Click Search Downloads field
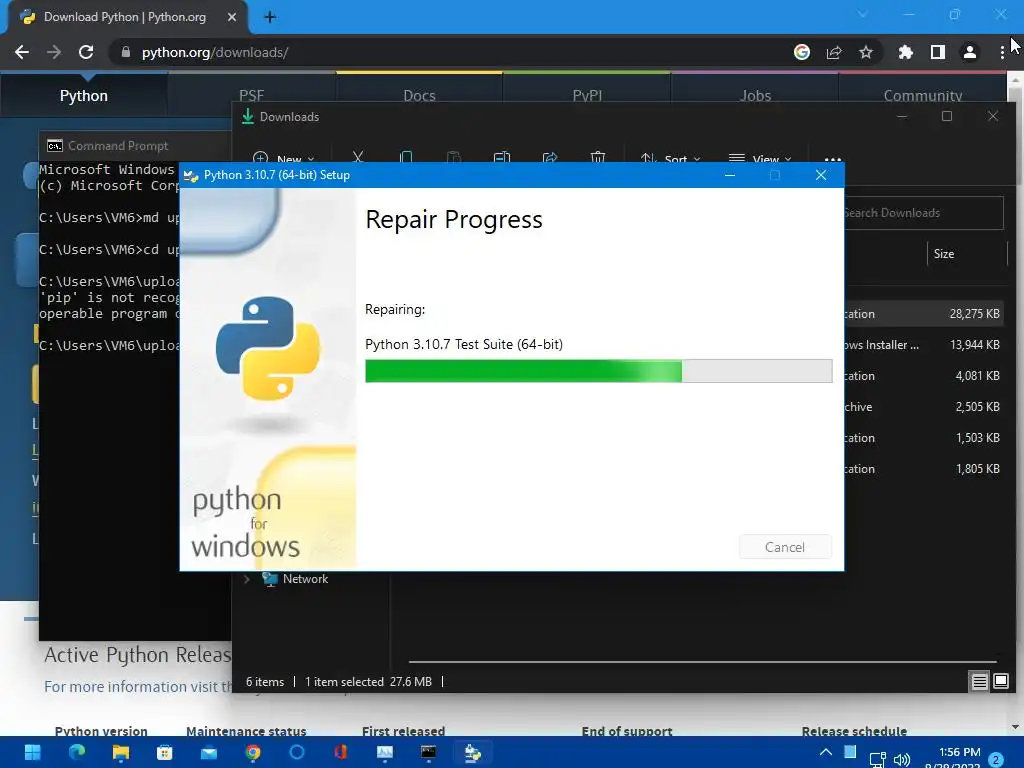1024x768 pixels. tap(923, 213)
